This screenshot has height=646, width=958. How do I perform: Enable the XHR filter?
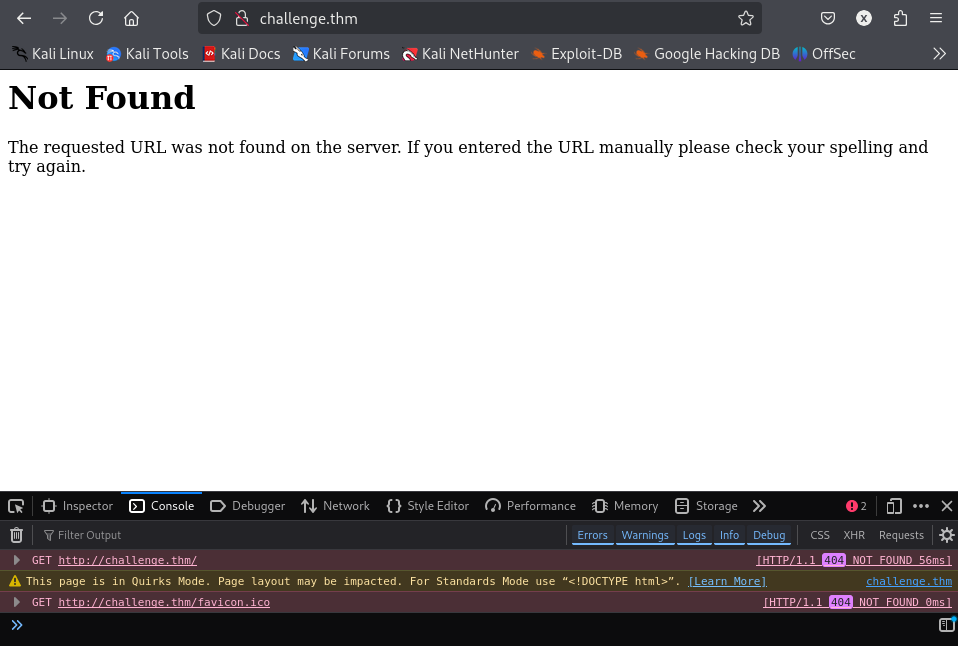(x=854, y=535)
